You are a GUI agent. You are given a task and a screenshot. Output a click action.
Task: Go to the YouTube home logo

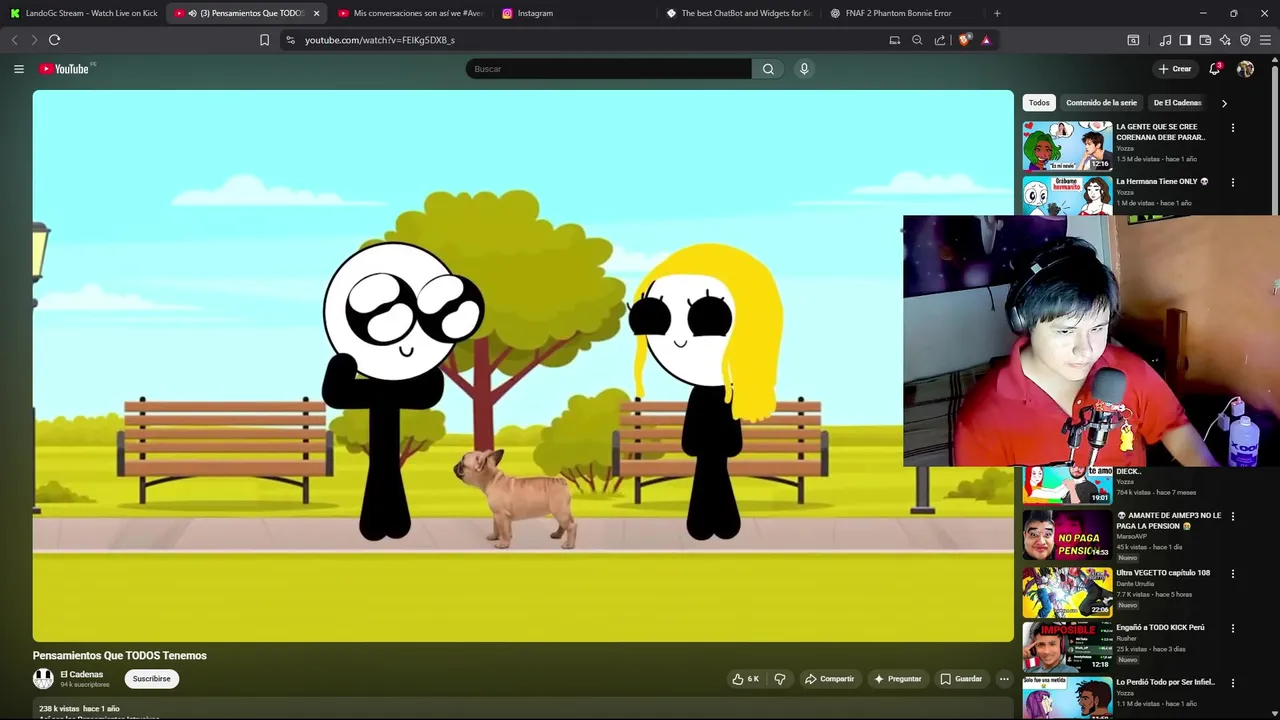pyautogui.click(x=66, y=69)
